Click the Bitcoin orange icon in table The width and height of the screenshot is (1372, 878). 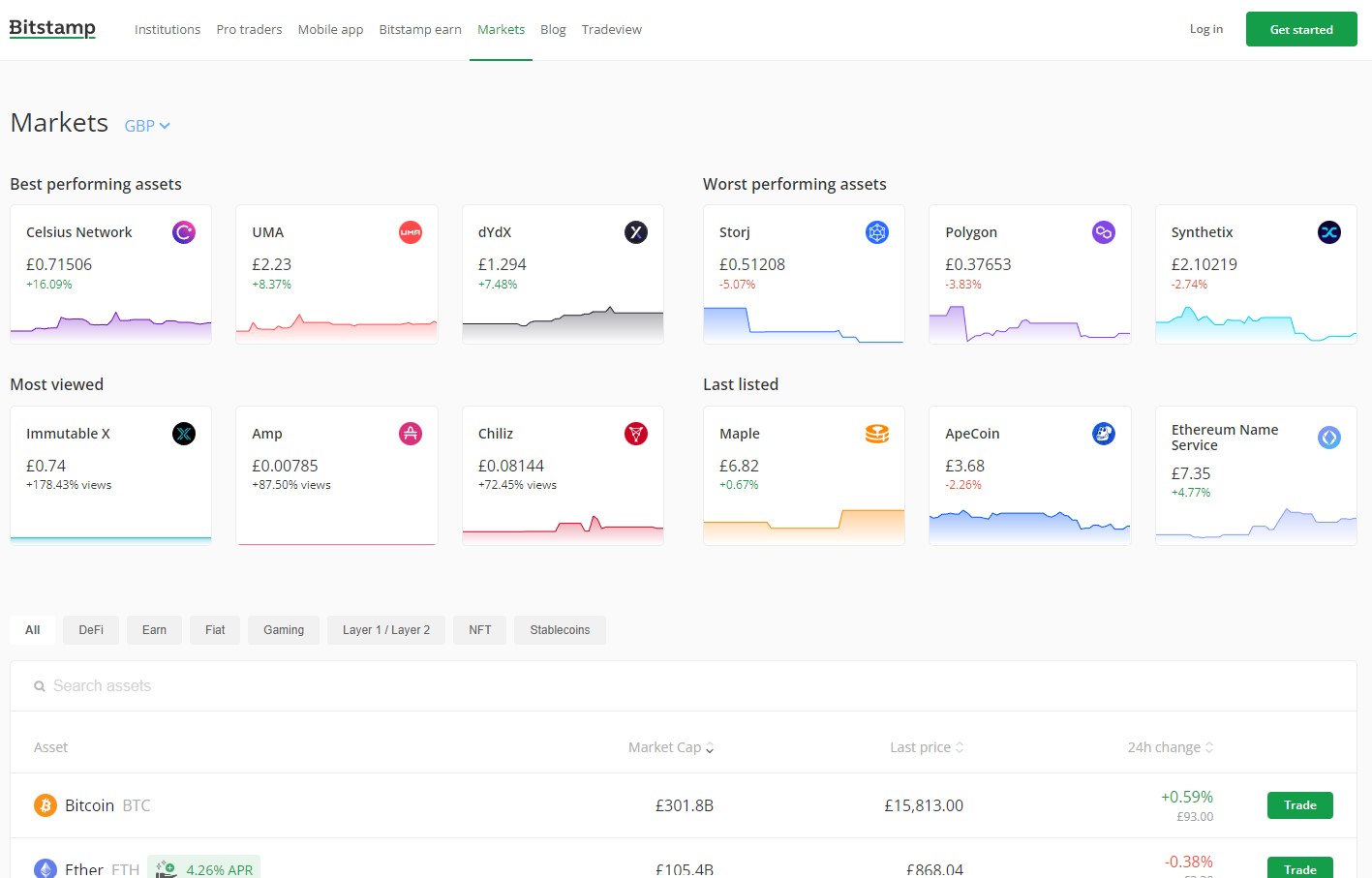pos(46,805)
